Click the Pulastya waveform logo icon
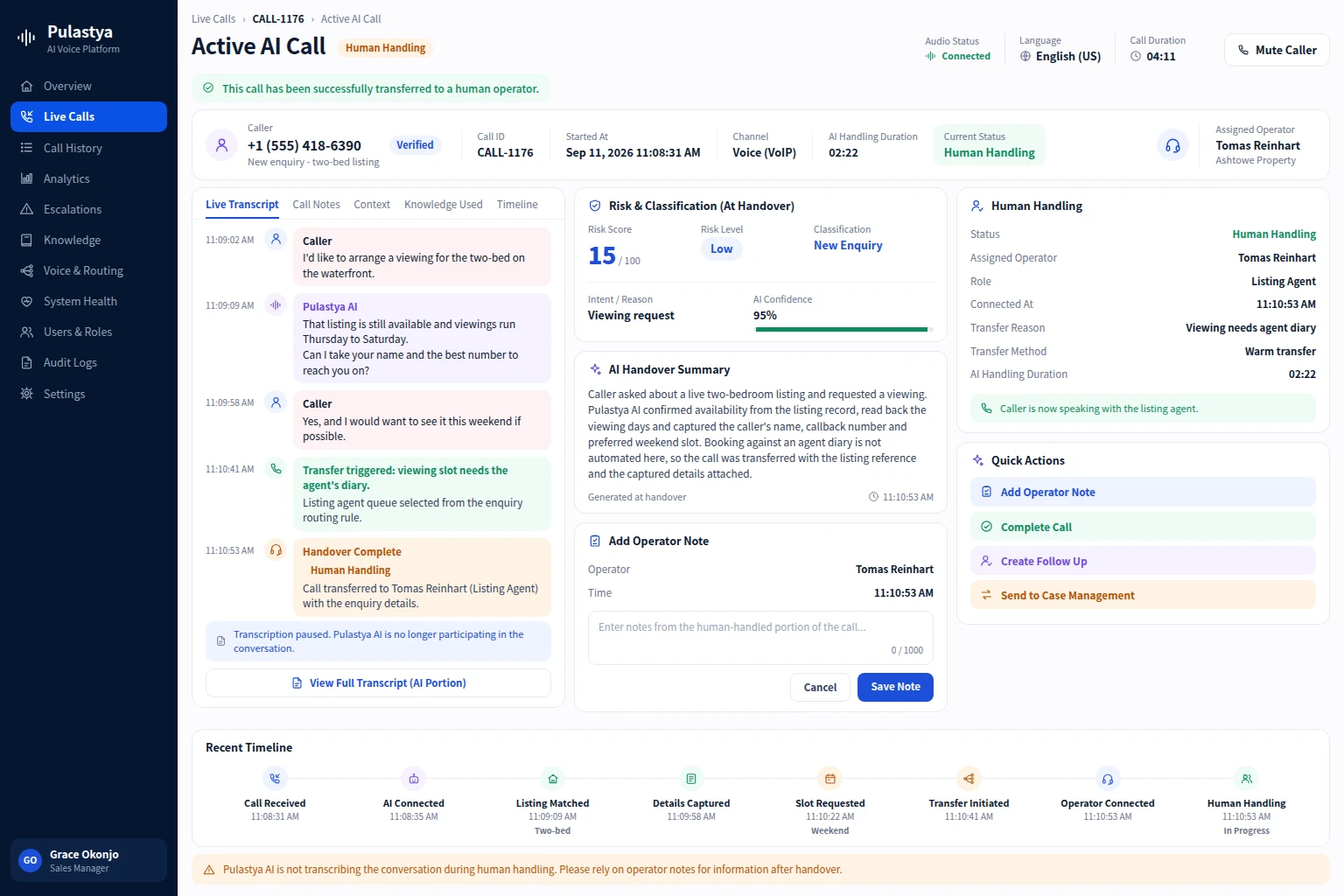The height and width of the screenshot is (896, 1344). click(26, 38)
